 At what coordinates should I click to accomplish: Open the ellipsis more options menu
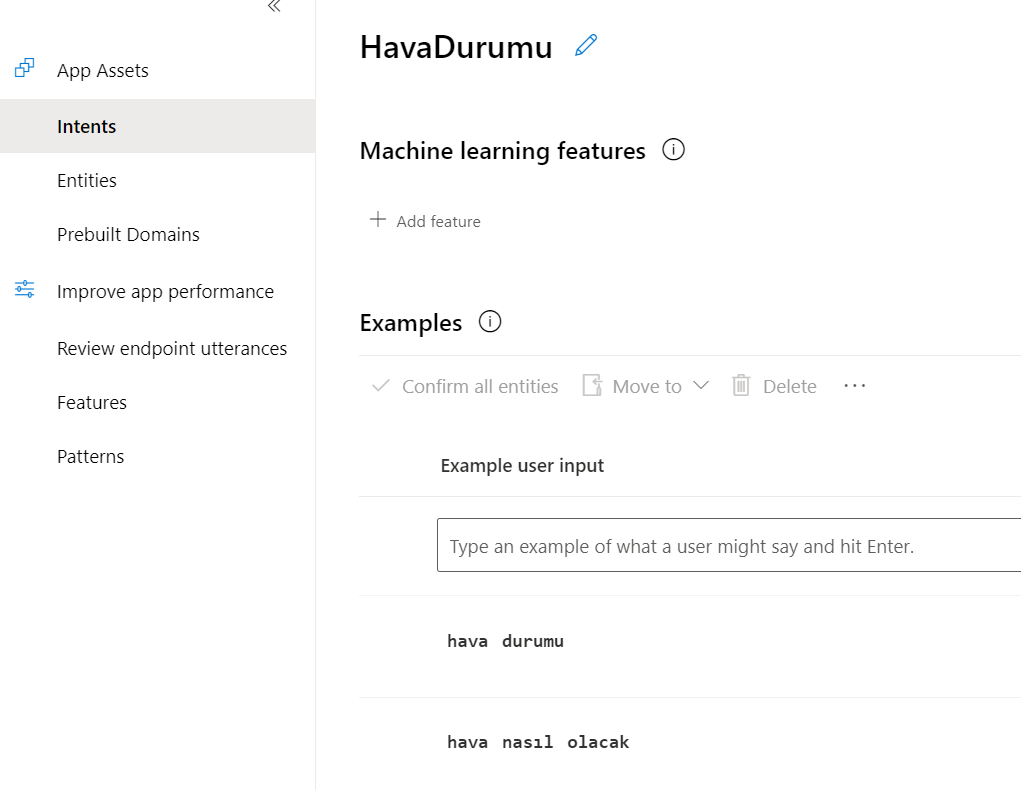point(854,385)
